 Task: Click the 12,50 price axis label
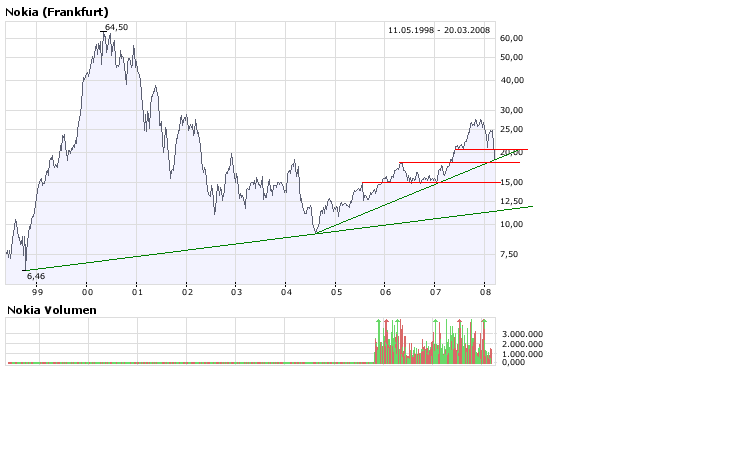coord(512,201)
